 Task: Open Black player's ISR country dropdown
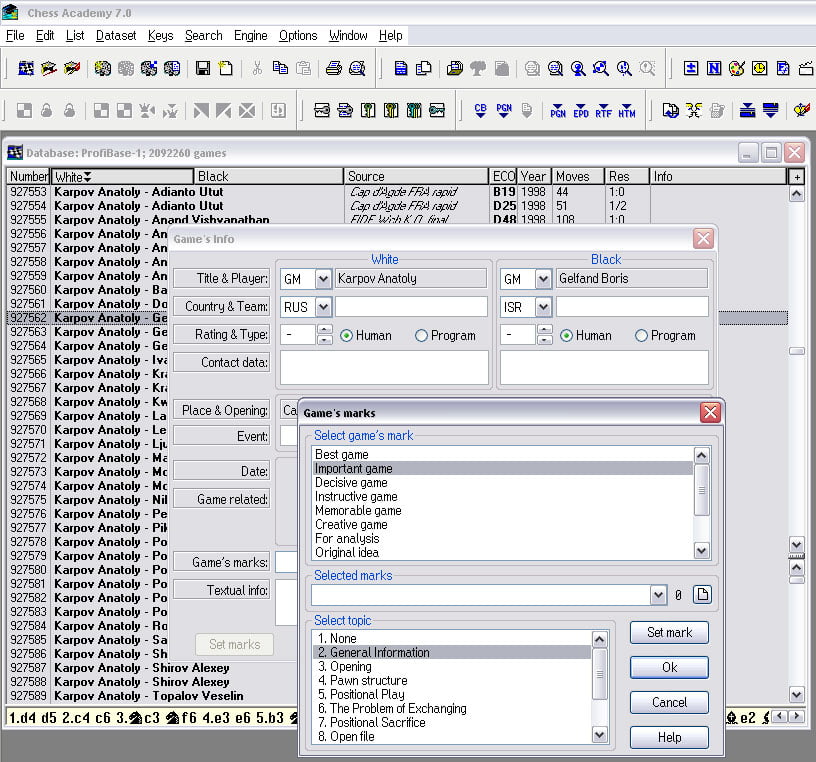pyautogui.click(x=543, y=307)
